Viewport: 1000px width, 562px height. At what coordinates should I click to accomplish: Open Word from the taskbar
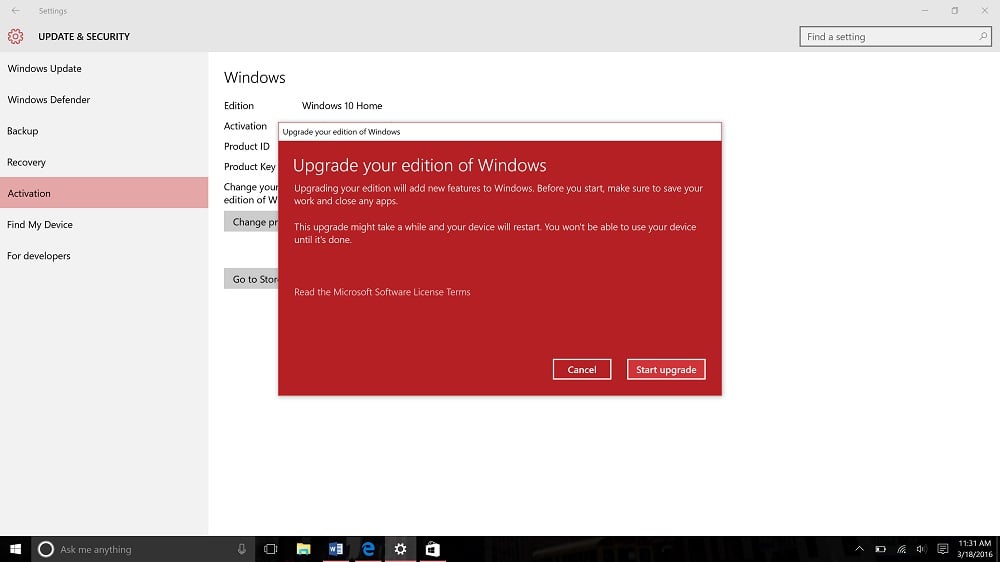pos(335,549)
